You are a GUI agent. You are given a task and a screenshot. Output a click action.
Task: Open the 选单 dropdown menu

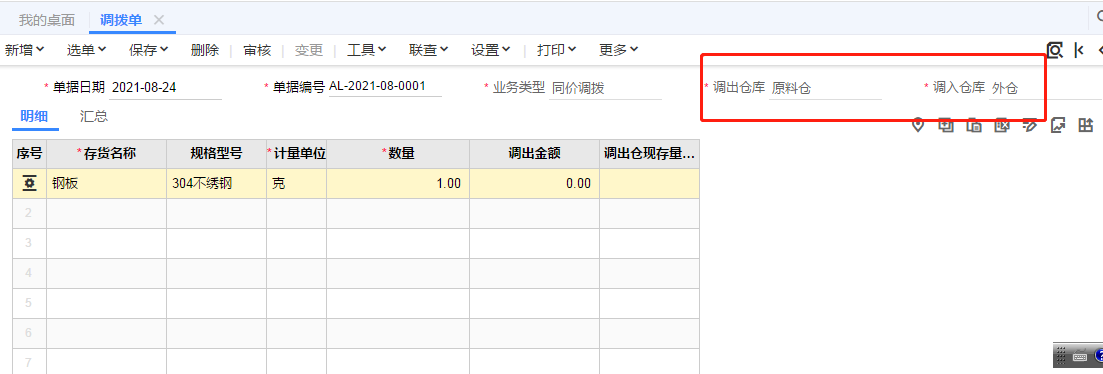click(x=86, y=50)
